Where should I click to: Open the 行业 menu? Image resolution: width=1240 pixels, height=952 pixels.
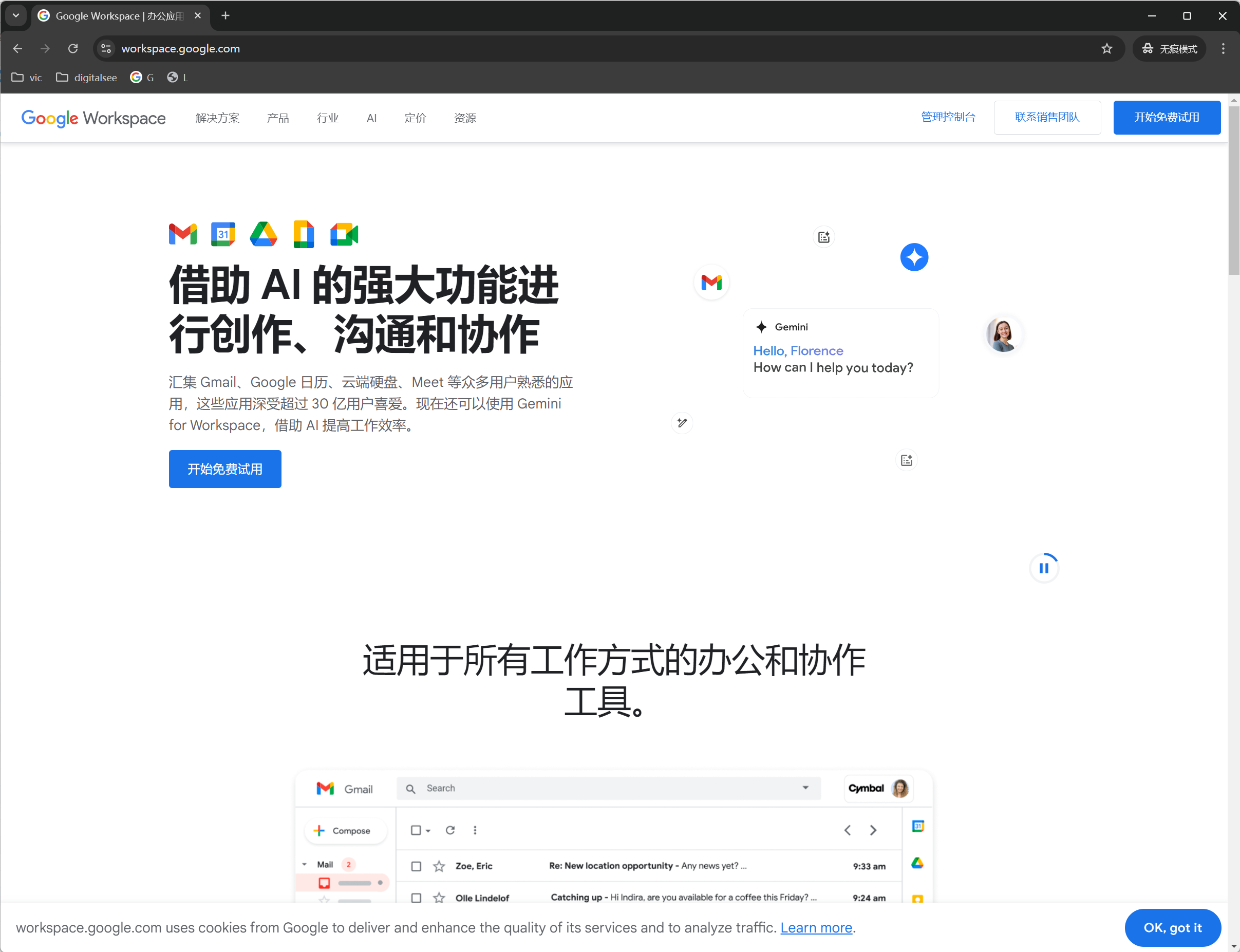click(x=328, y=118)
